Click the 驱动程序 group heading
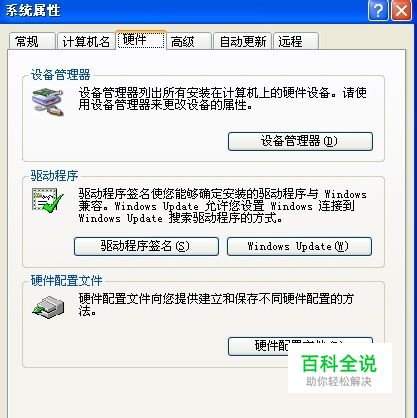The width and height of the screenshot is (417, 418). point(54,176)
